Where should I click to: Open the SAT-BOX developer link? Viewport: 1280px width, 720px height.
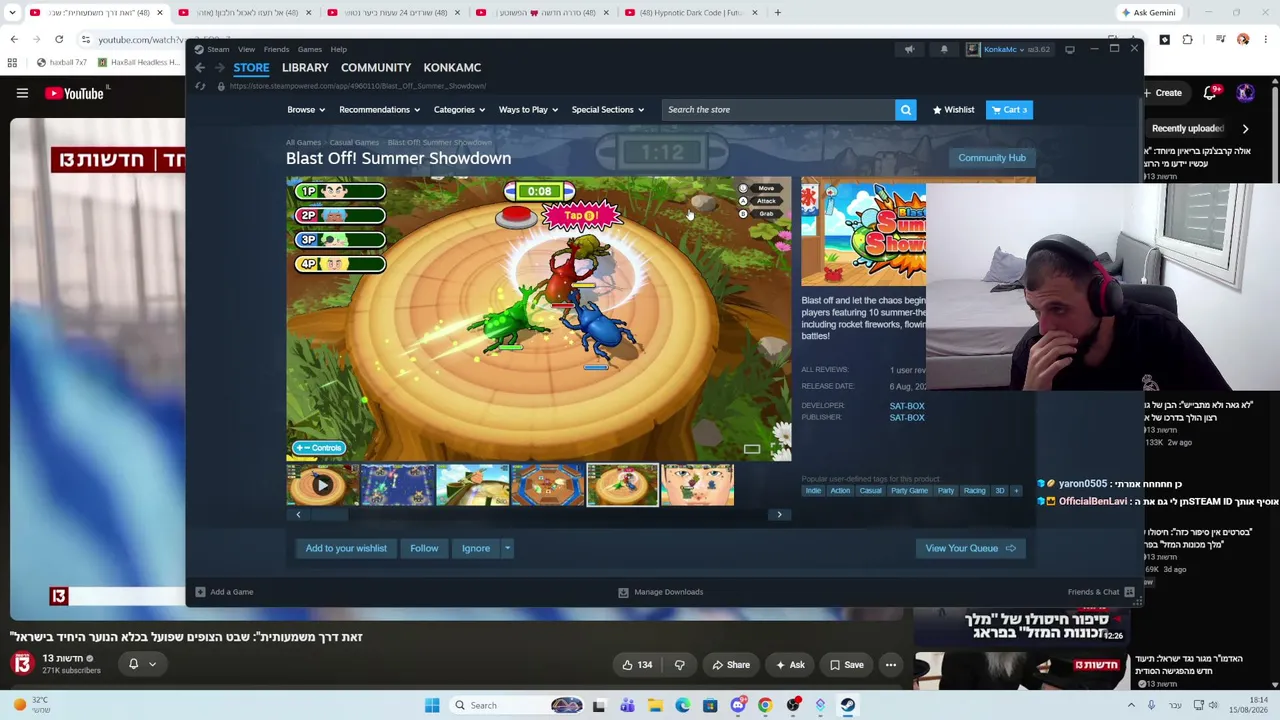pyautogui.click(x=907, y=406)
